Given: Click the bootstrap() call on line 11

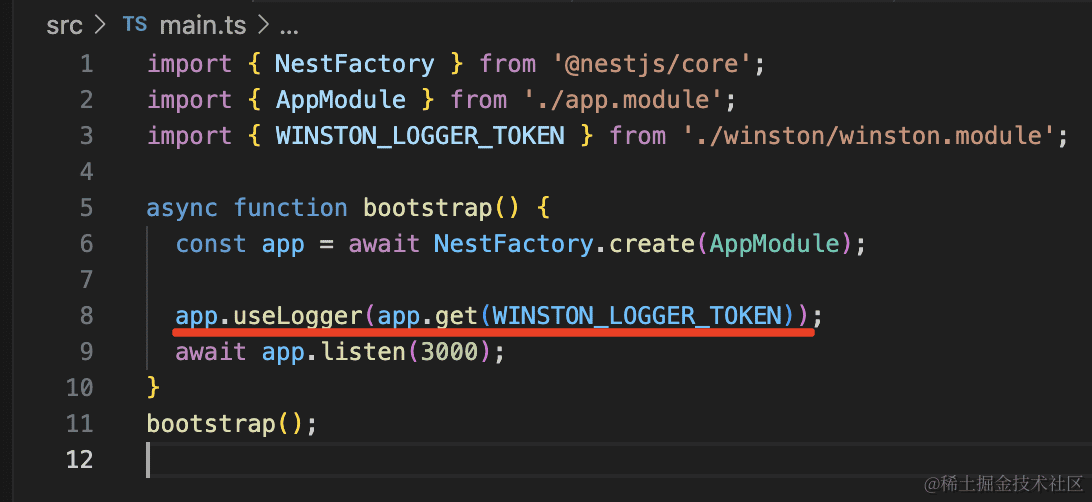Looking at the screenshot, I should coord(210,424).
